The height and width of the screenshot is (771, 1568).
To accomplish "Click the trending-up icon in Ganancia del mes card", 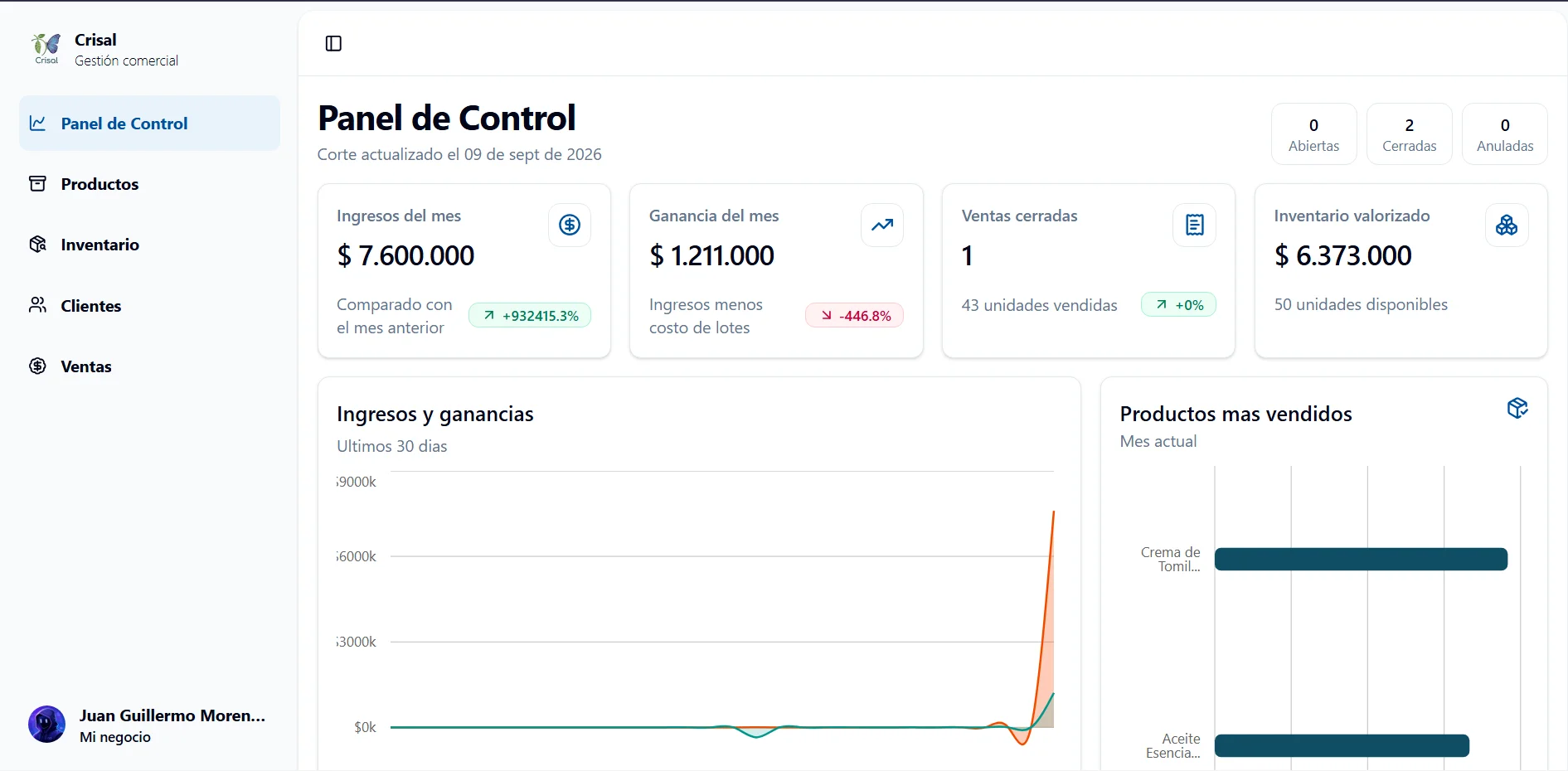I will click(x=882, y=225).
